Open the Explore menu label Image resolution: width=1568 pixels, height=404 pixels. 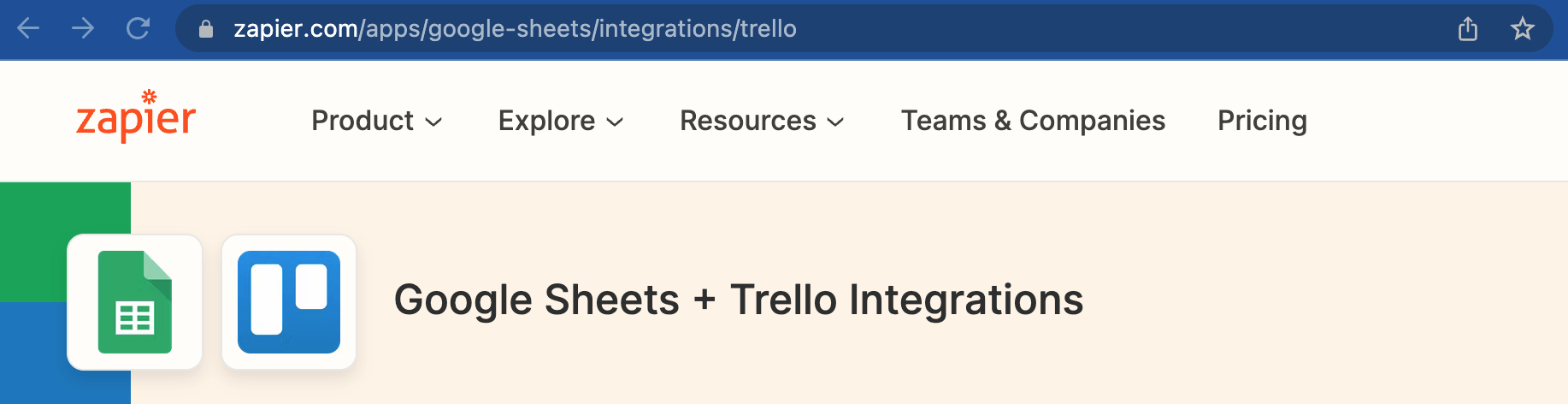[x=546, y=121]
